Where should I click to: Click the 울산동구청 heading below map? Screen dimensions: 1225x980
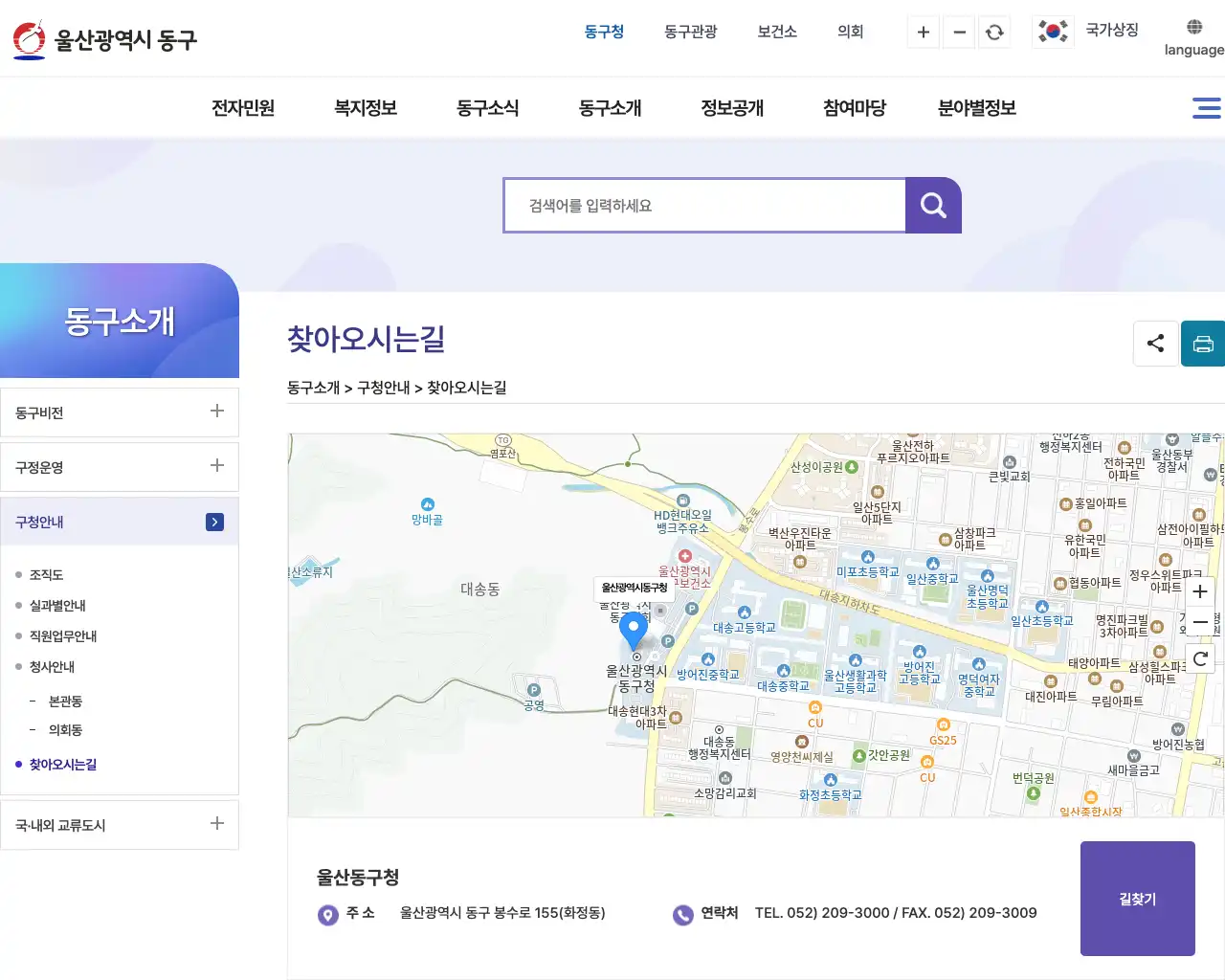click(x=358, y=878)
